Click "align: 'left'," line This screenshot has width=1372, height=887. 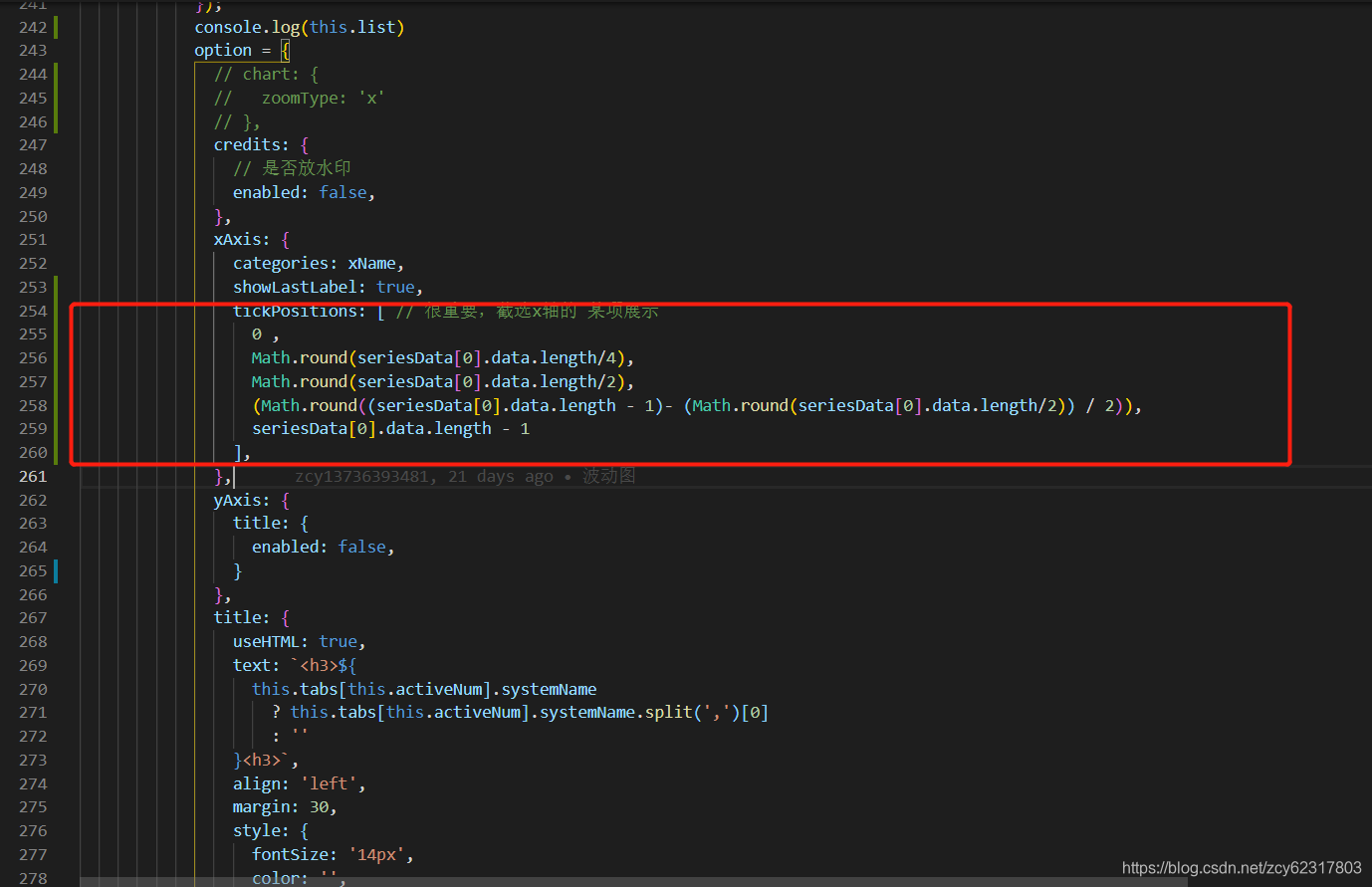pyautogui.click(x=300, y=783)
